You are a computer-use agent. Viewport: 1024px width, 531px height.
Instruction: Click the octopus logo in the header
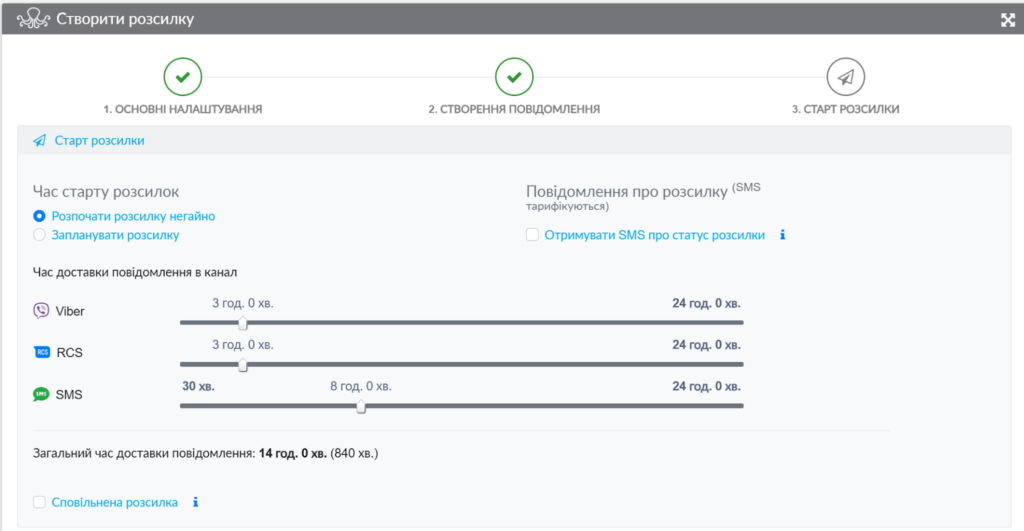pyautogui.click(x=34, y=19)
